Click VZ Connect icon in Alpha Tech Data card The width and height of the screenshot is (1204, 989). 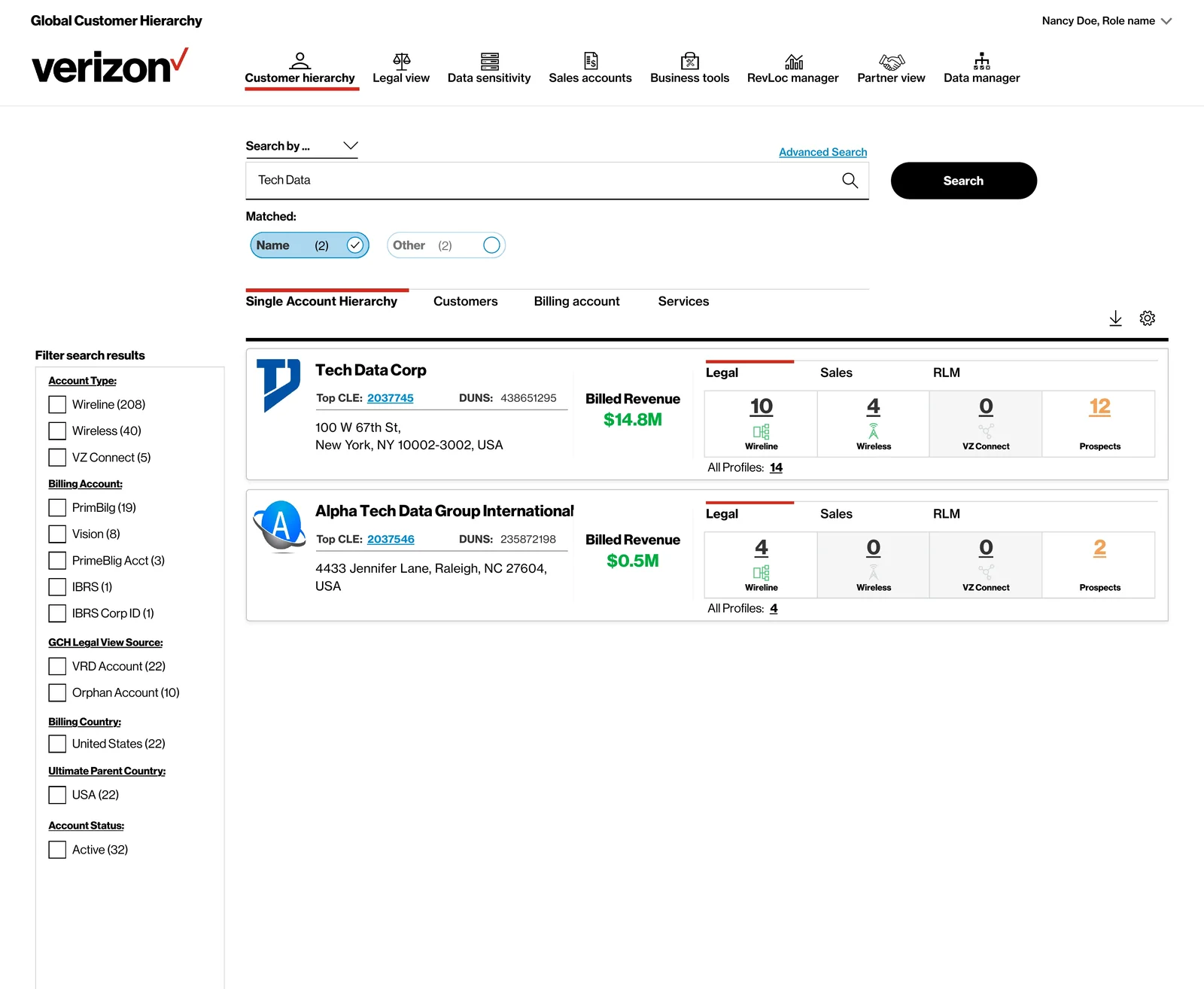986,572
